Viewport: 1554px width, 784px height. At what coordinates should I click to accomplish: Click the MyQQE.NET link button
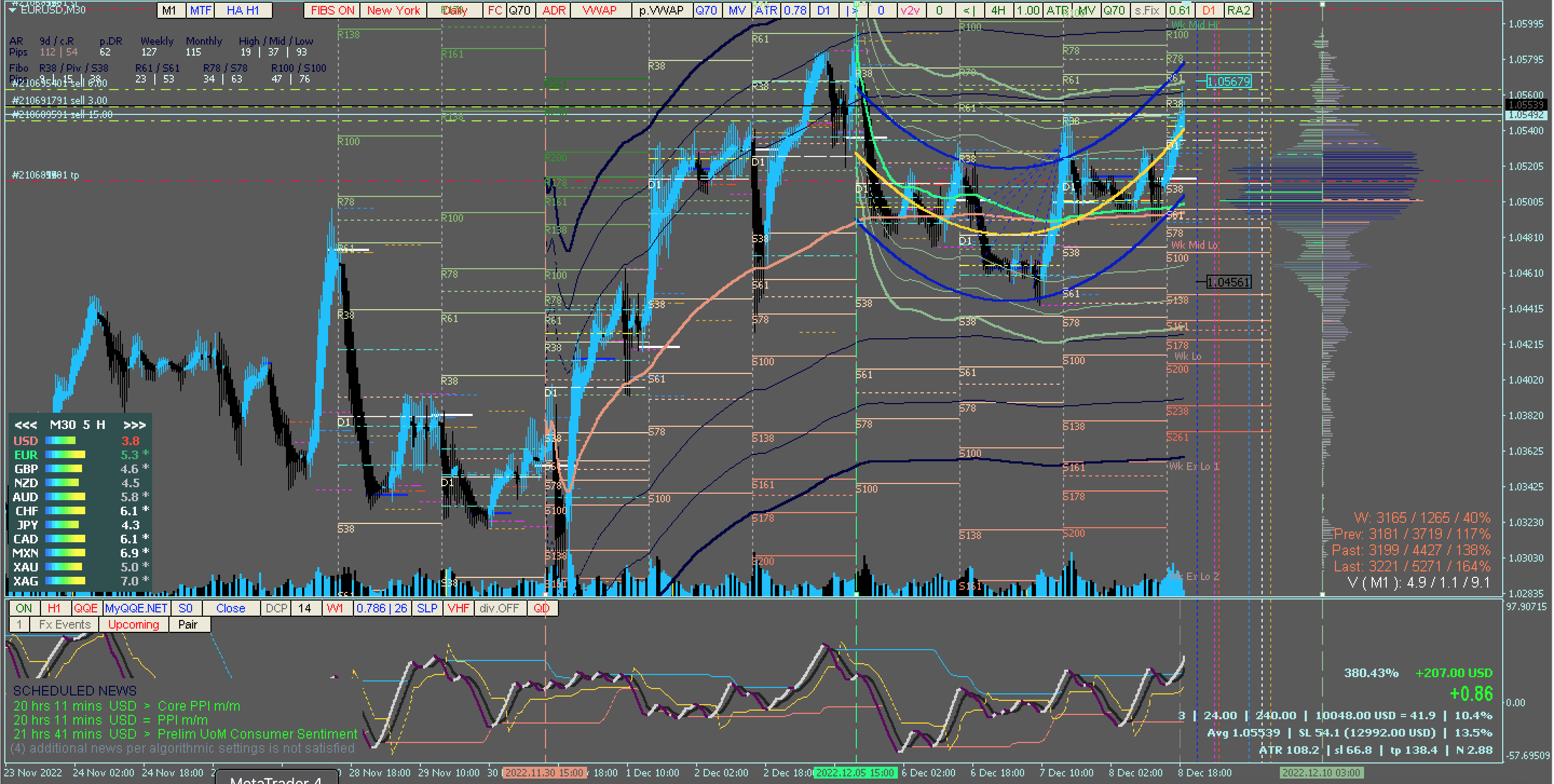pyautogui.click(x=137, y=608)
